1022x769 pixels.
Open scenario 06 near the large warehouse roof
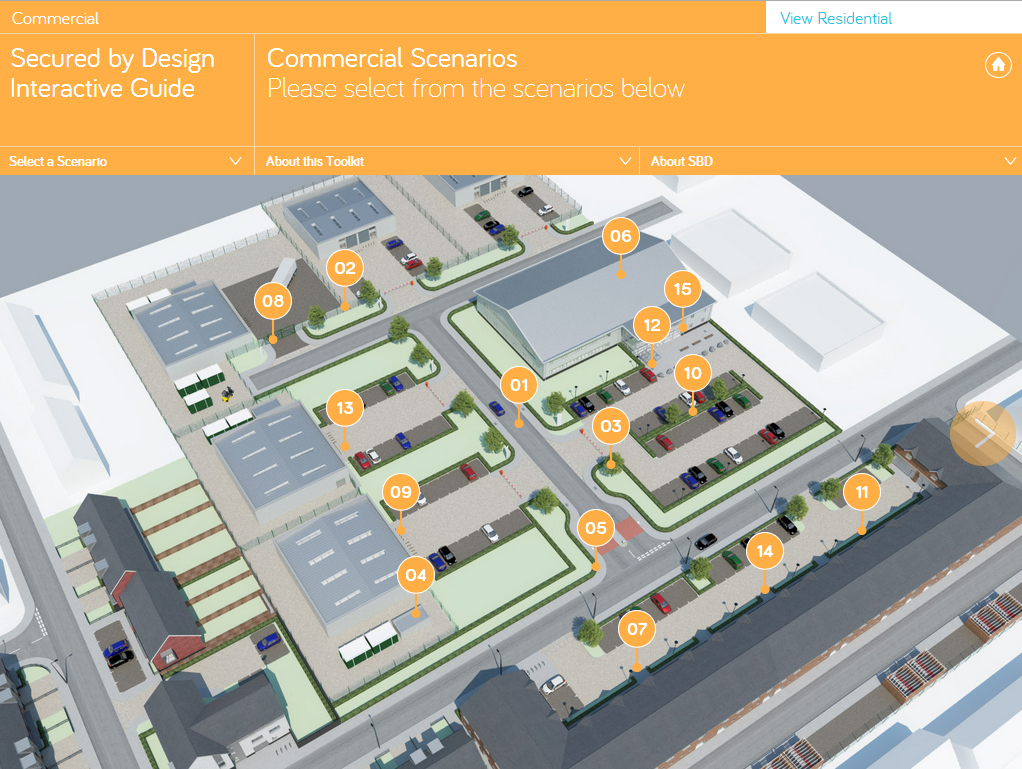[619, 236]
